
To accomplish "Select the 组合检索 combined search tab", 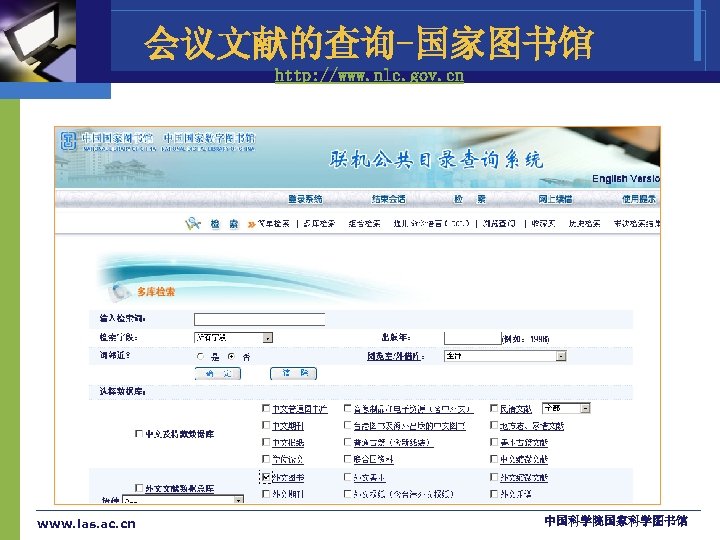I will pyautogui.click(x=364, y=224).
